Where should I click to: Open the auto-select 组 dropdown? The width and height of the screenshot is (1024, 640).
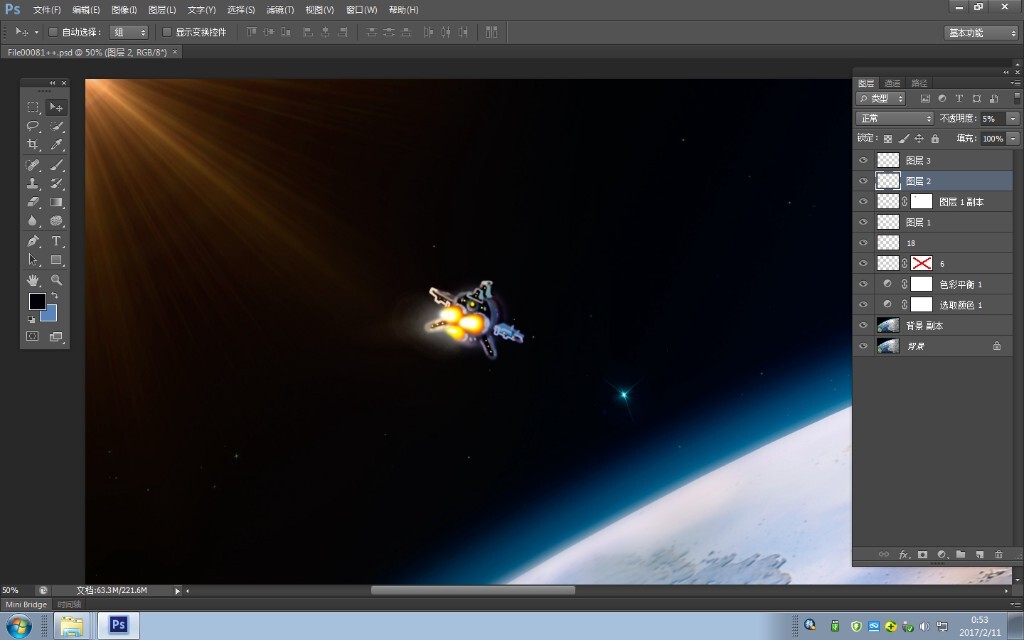pyautogui.click(x=129, y=32)
